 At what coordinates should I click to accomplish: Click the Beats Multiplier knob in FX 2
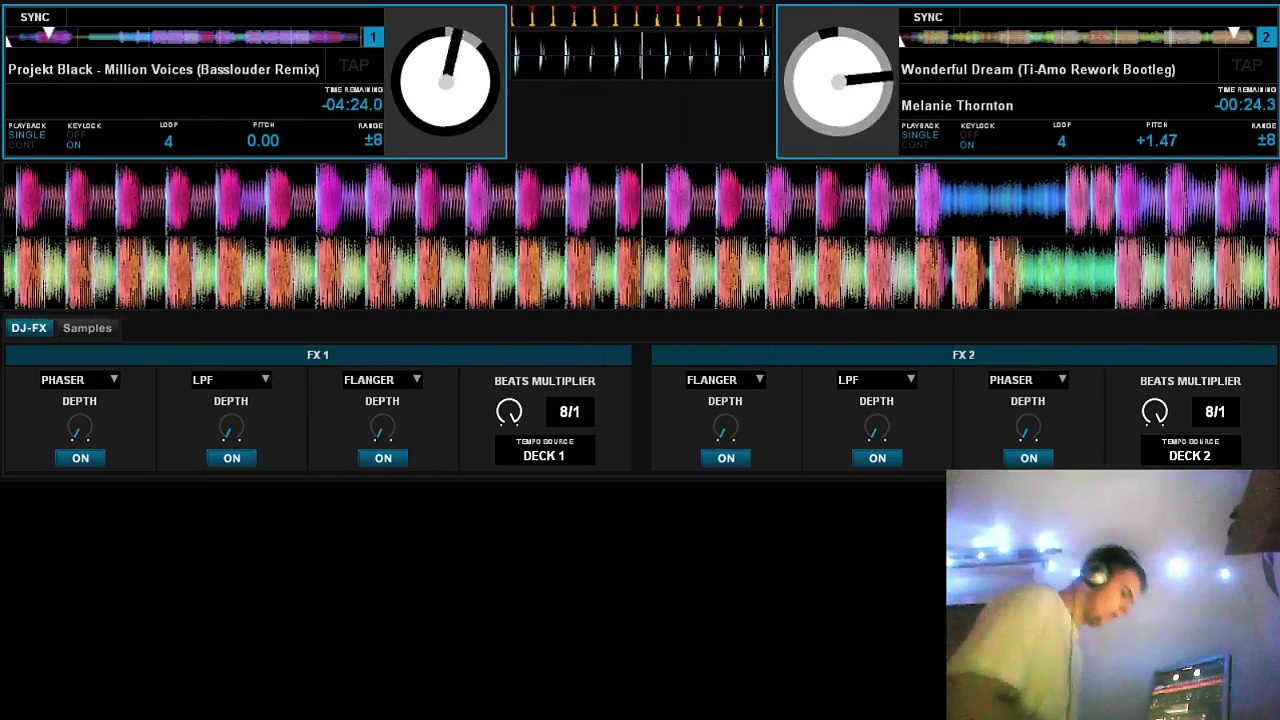(1154, 412)
